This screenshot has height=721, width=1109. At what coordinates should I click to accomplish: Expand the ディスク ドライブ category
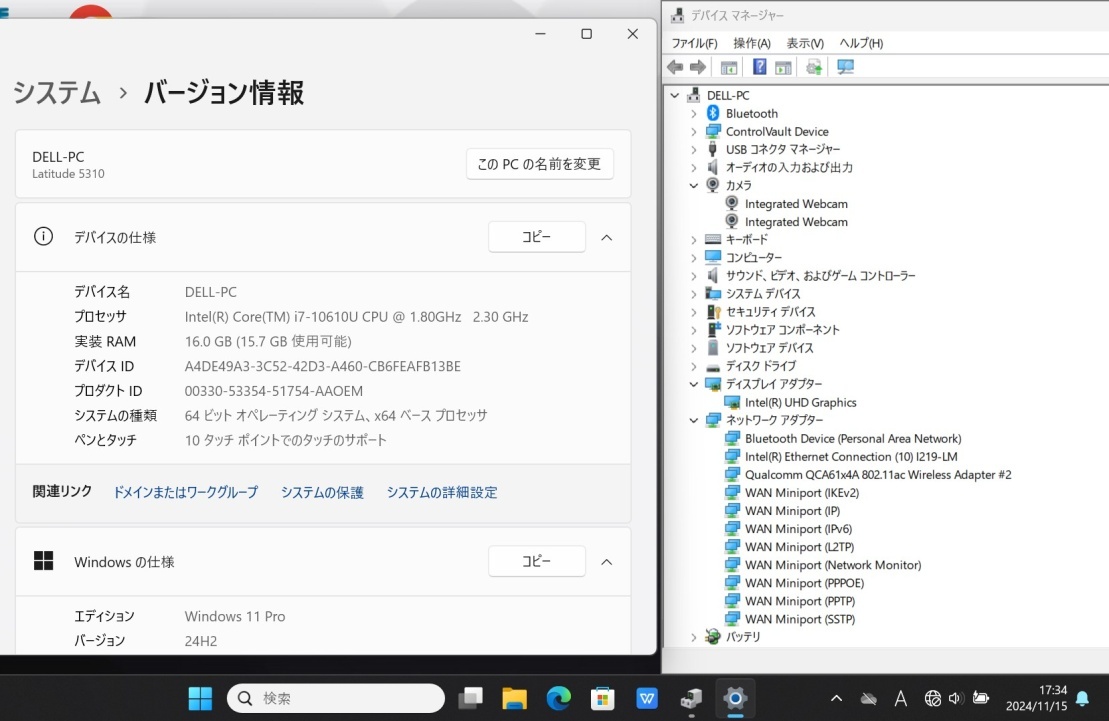pyautogui.click(x=694, y=367)
